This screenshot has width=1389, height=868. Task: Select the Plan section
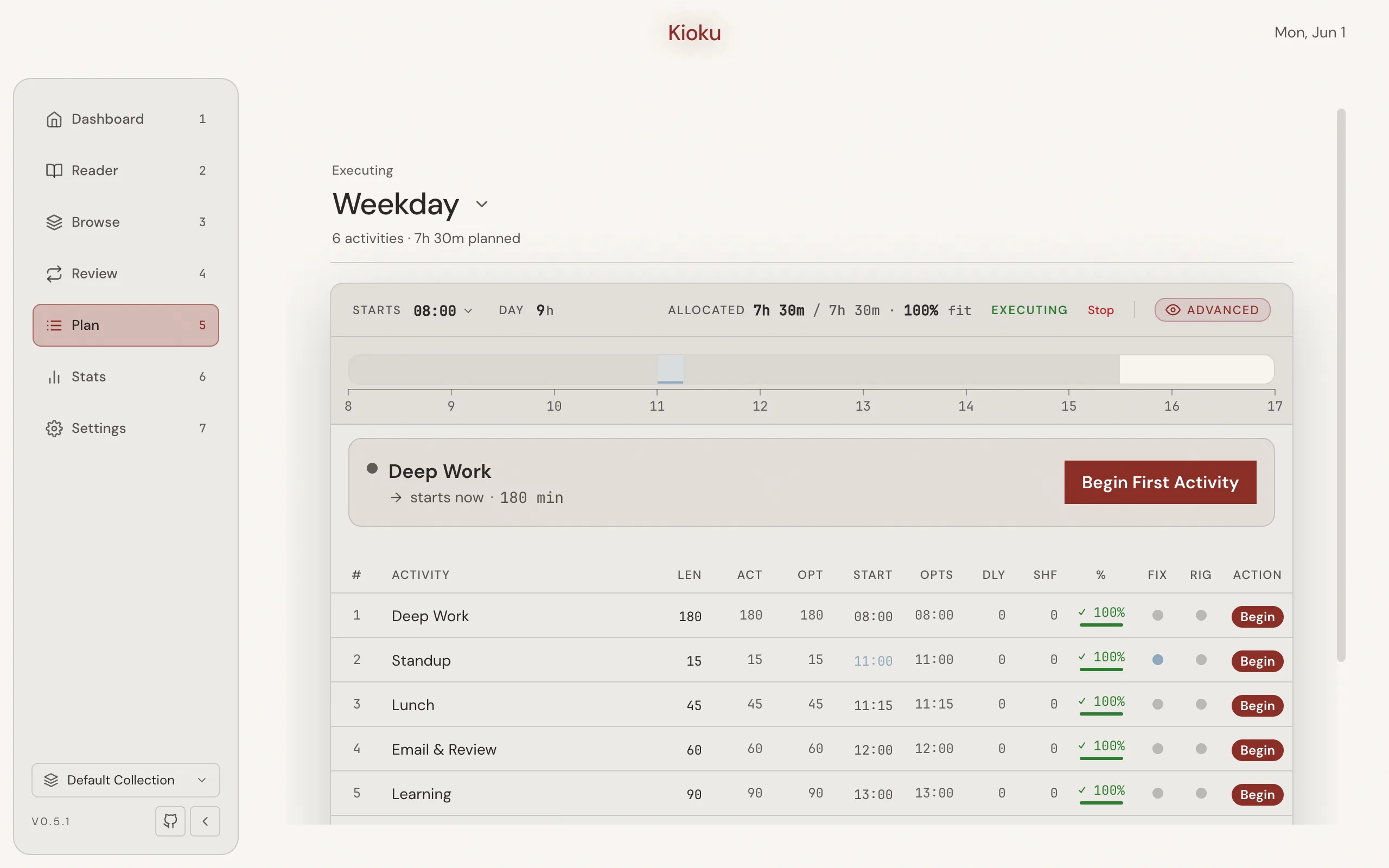[x=126, y=325]
